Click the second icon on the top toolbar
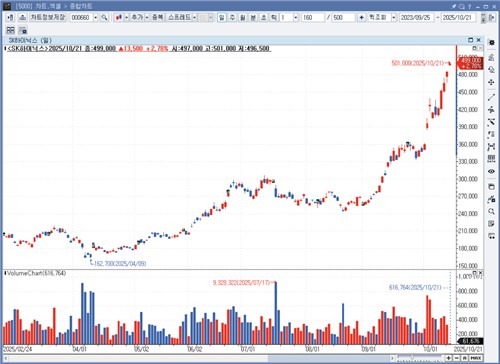Screen dimensions: 500x364 point(22,17)
